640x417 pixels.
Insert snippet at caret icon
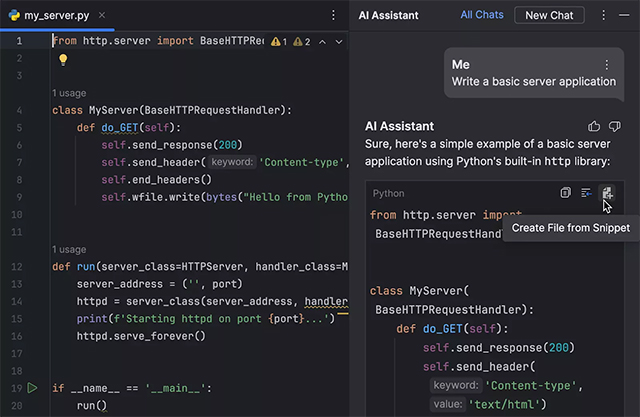586,193
